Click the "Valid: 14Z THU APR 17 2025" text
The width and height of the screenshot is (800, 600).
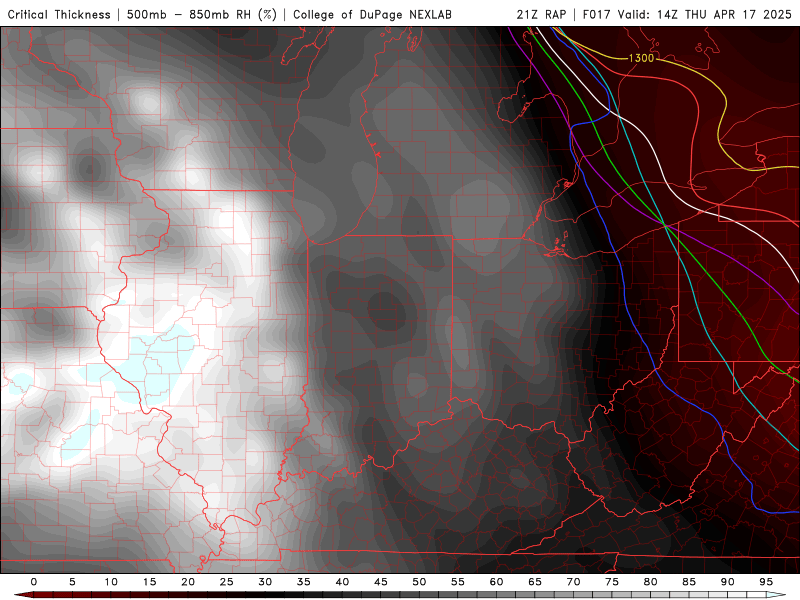point(705,14)
